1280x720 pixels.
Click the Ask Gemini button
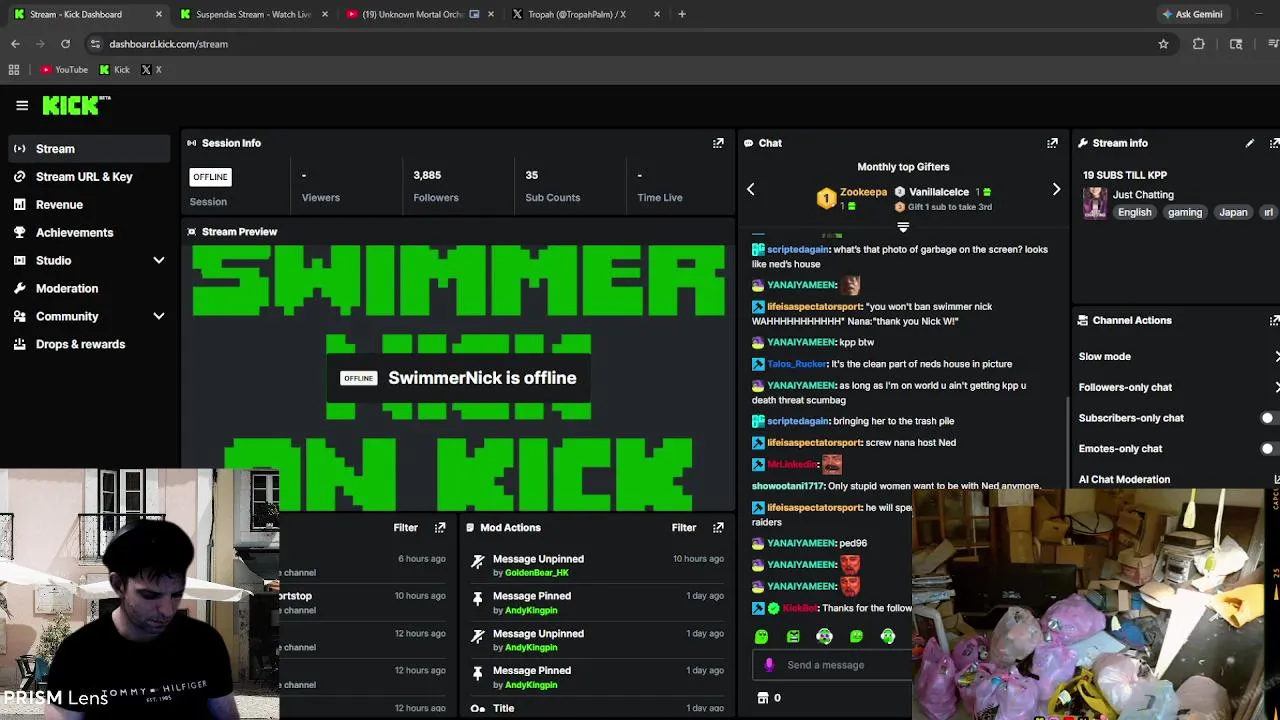point(1192,14)
